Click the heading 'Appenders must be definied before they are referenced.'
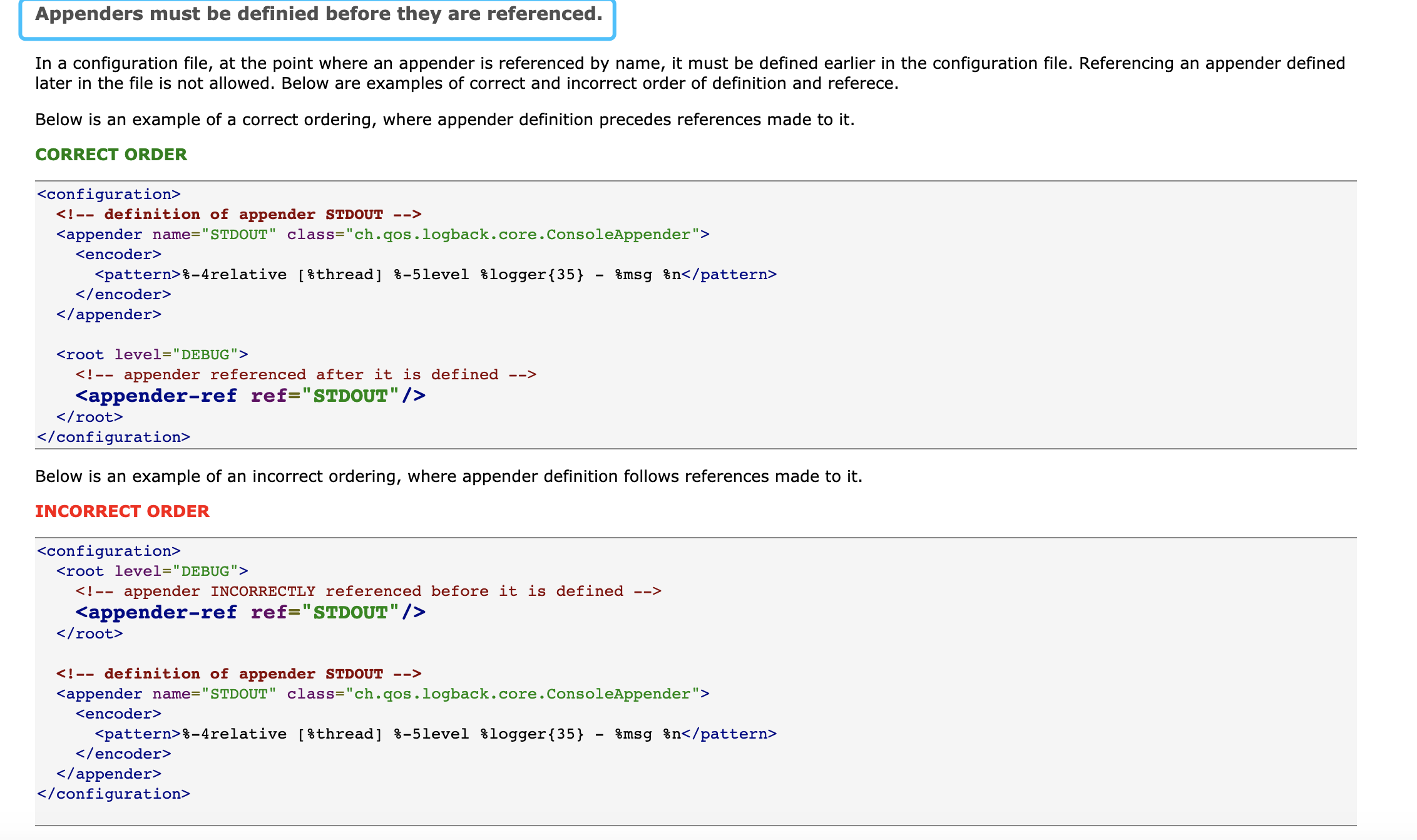 click(x=319, y=14)
